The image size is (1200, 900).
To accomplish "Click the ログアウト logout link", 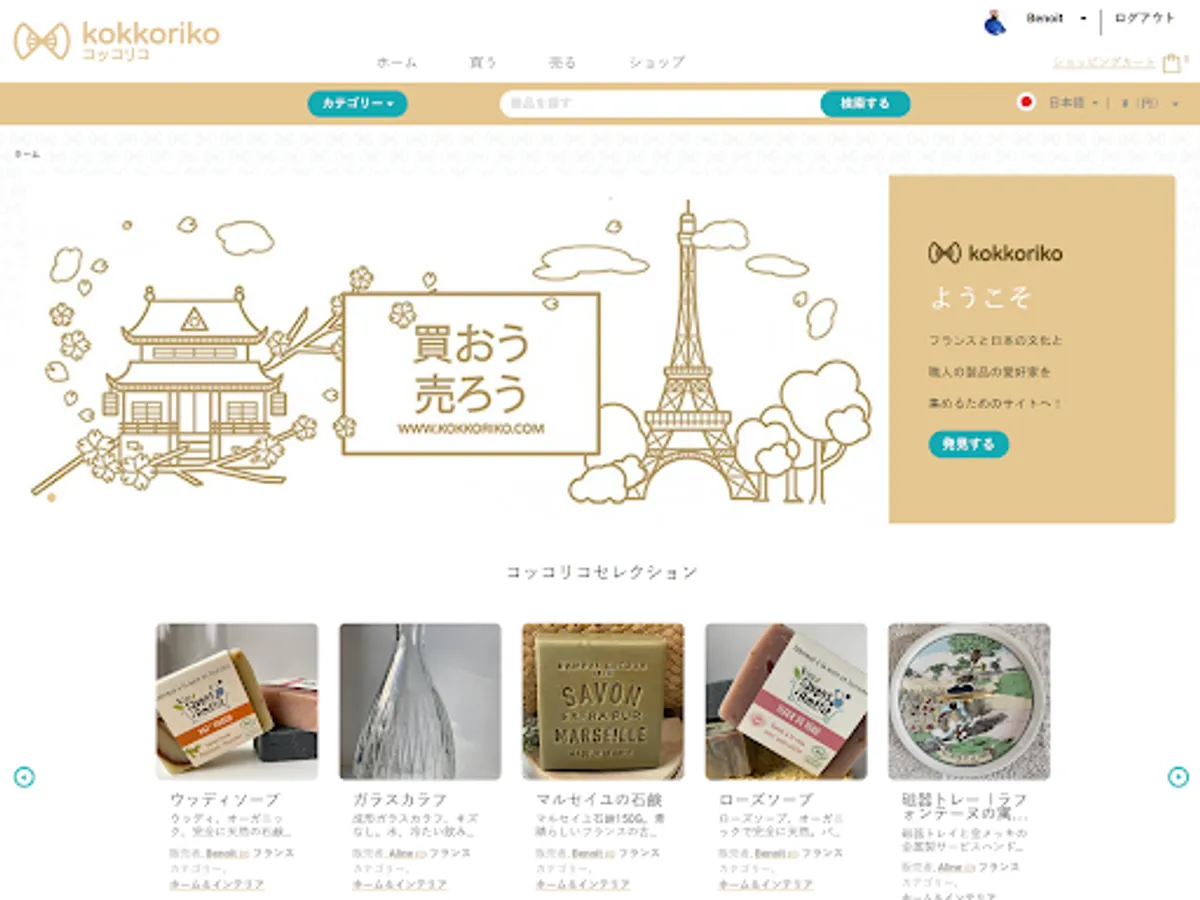I will 1145,18.
